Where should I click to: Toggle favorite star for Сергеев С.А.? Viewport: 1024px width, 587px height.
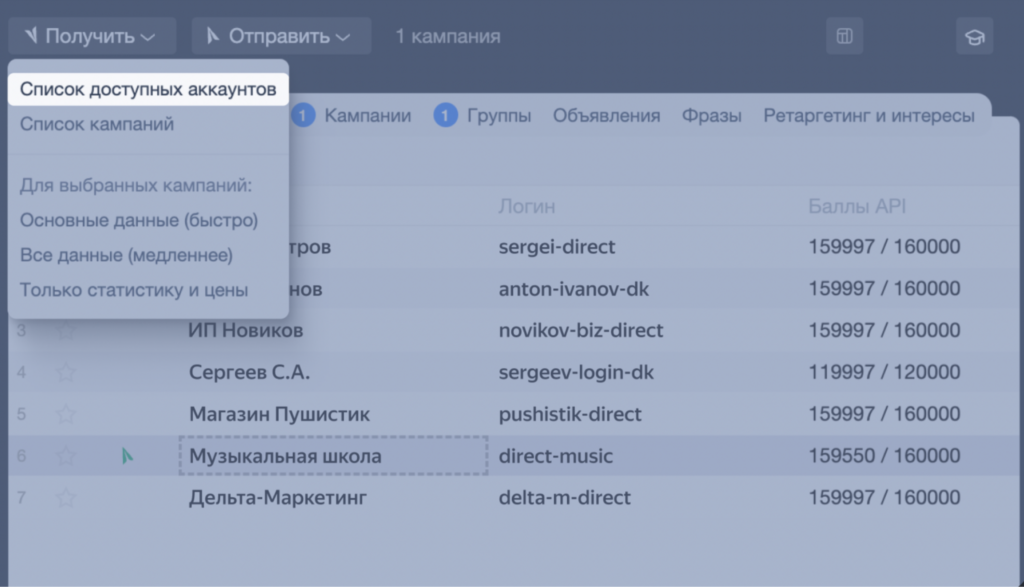66,372
